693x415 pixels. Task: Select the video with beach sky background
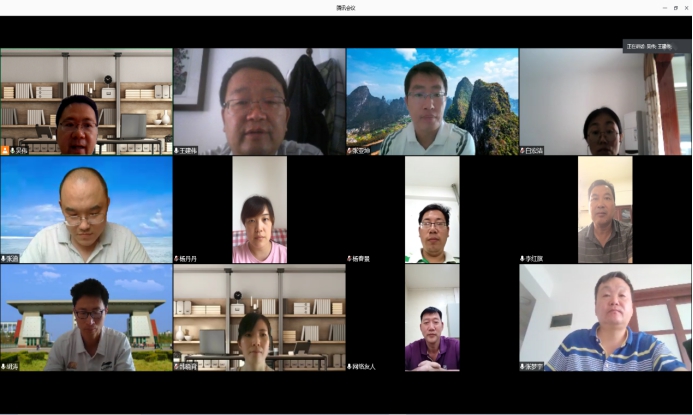[86, 208]
